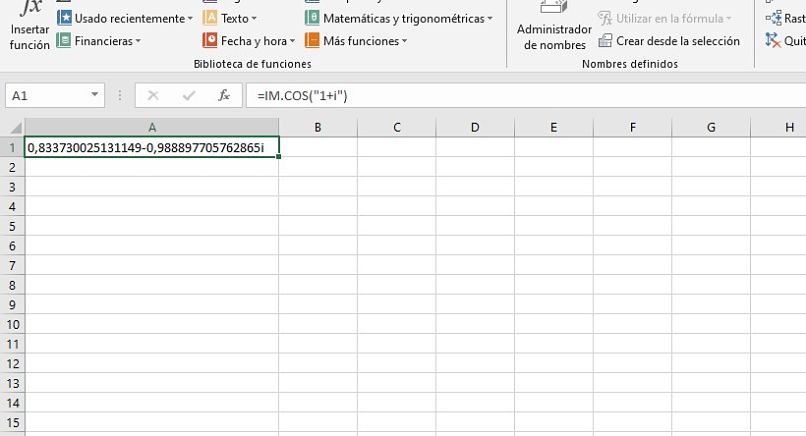806x436 pixels.
Task: Click the Usado recientemente star icon
Action: (64, 18)
